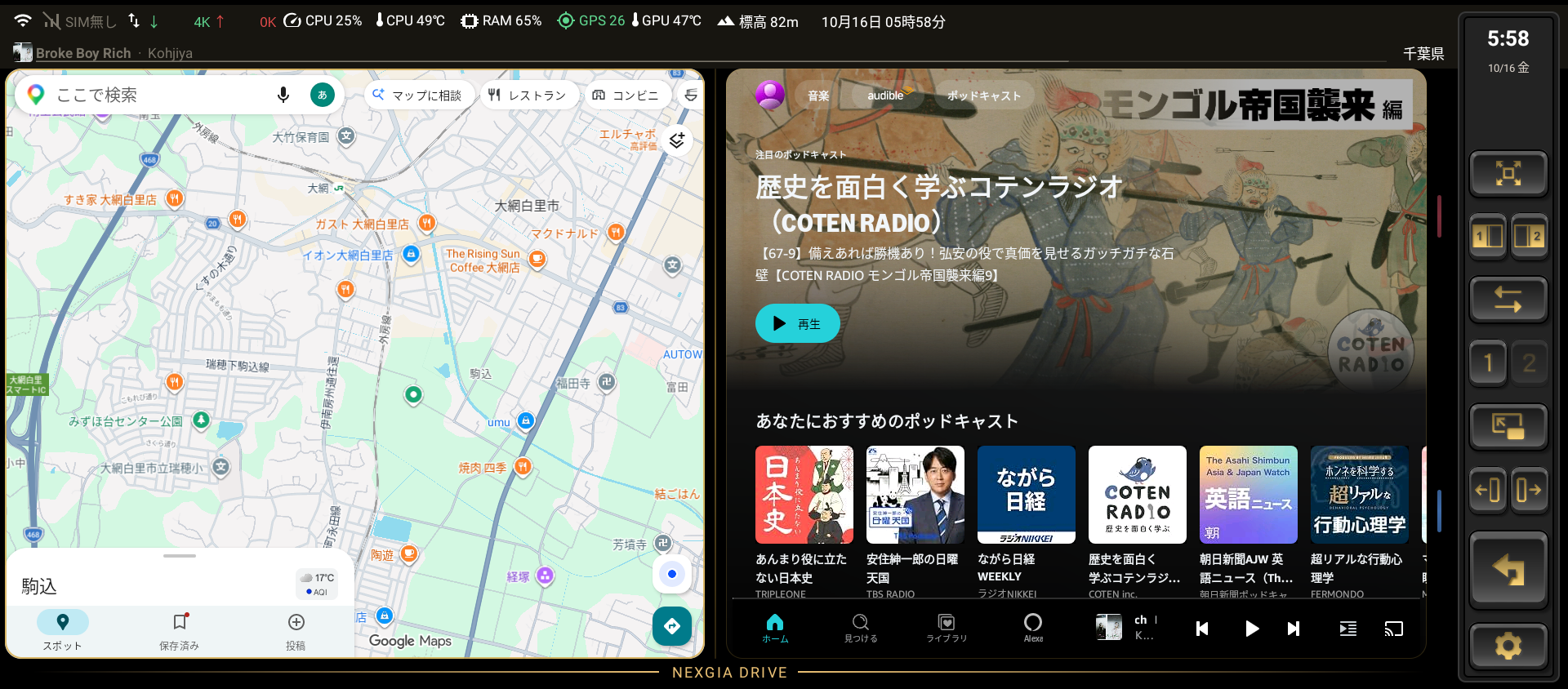Go back using the return arrow button
Viewport: 1568px width, 689px height.
[x=1508, y=570]
